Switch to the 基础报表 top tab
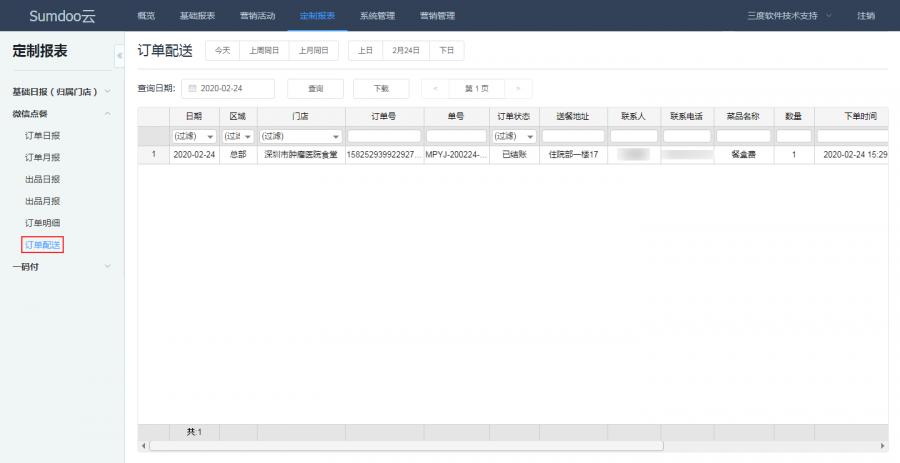 197,15
